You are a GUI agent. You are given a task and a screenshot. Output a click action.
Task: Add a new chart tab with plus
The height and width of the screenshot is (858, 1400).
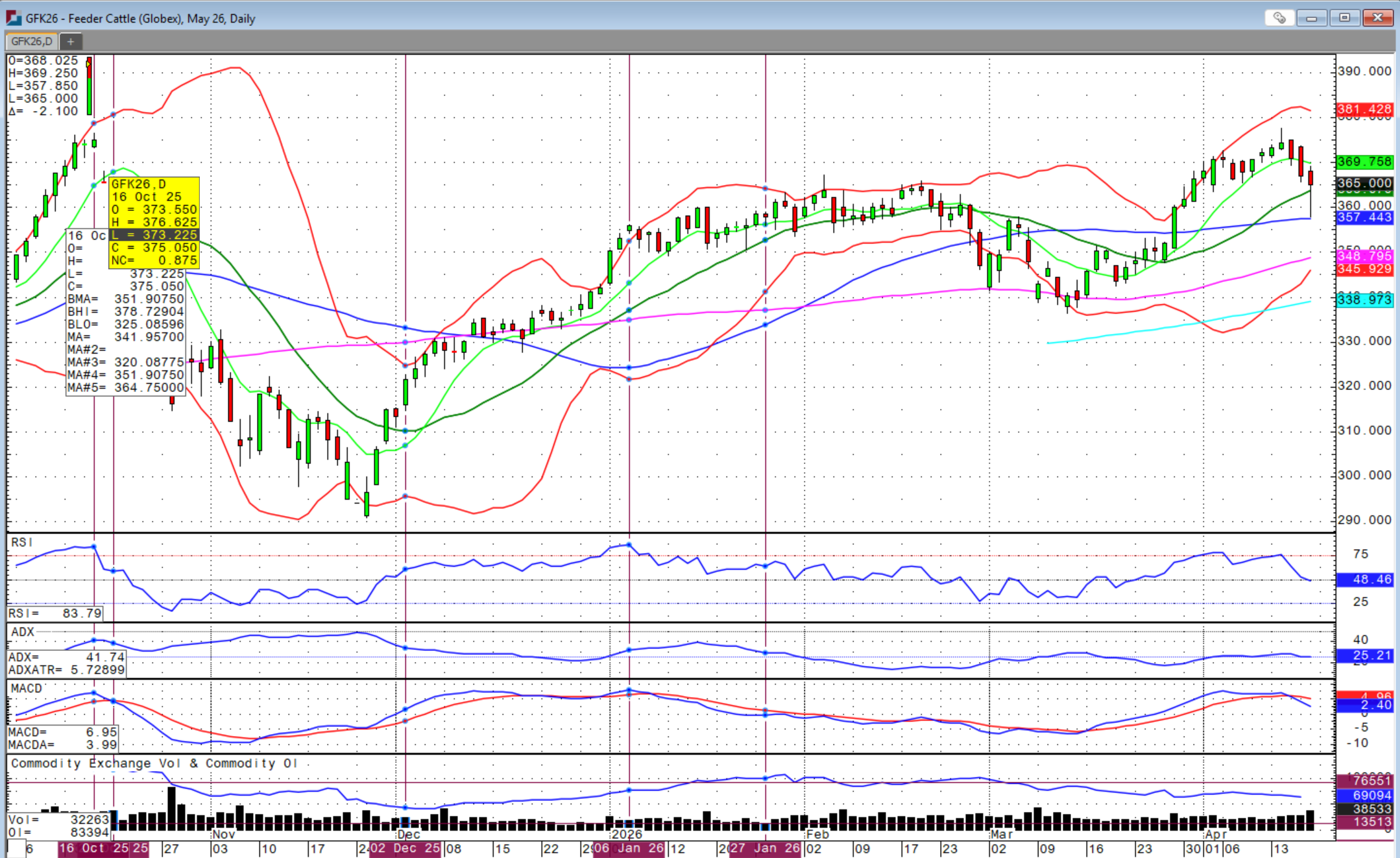[x=71, y=42]
